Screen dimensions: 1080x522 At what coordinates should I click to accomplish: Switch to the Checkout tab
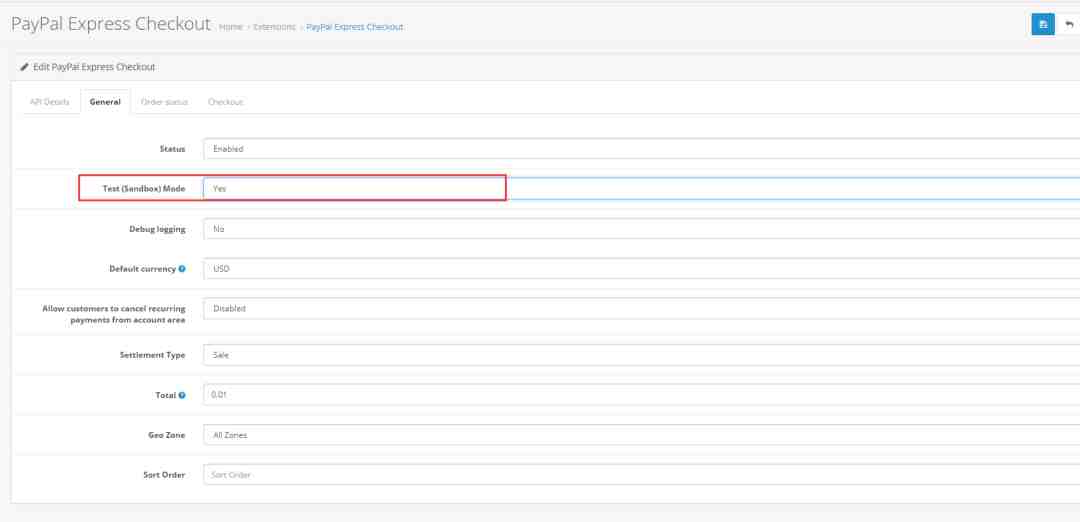225,102
